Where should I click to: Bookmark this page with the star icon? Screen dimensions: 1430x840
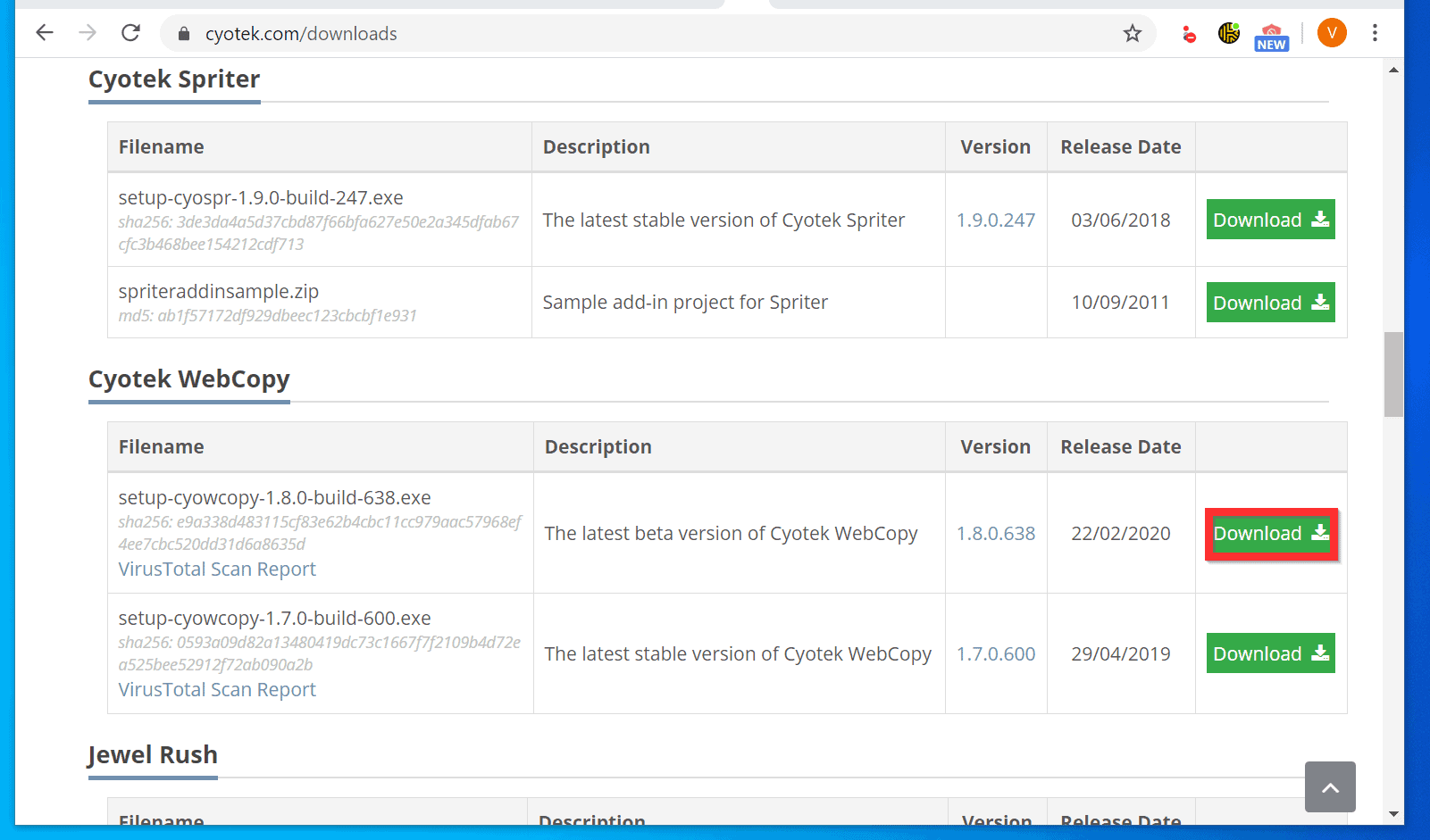click(1133, 34)
